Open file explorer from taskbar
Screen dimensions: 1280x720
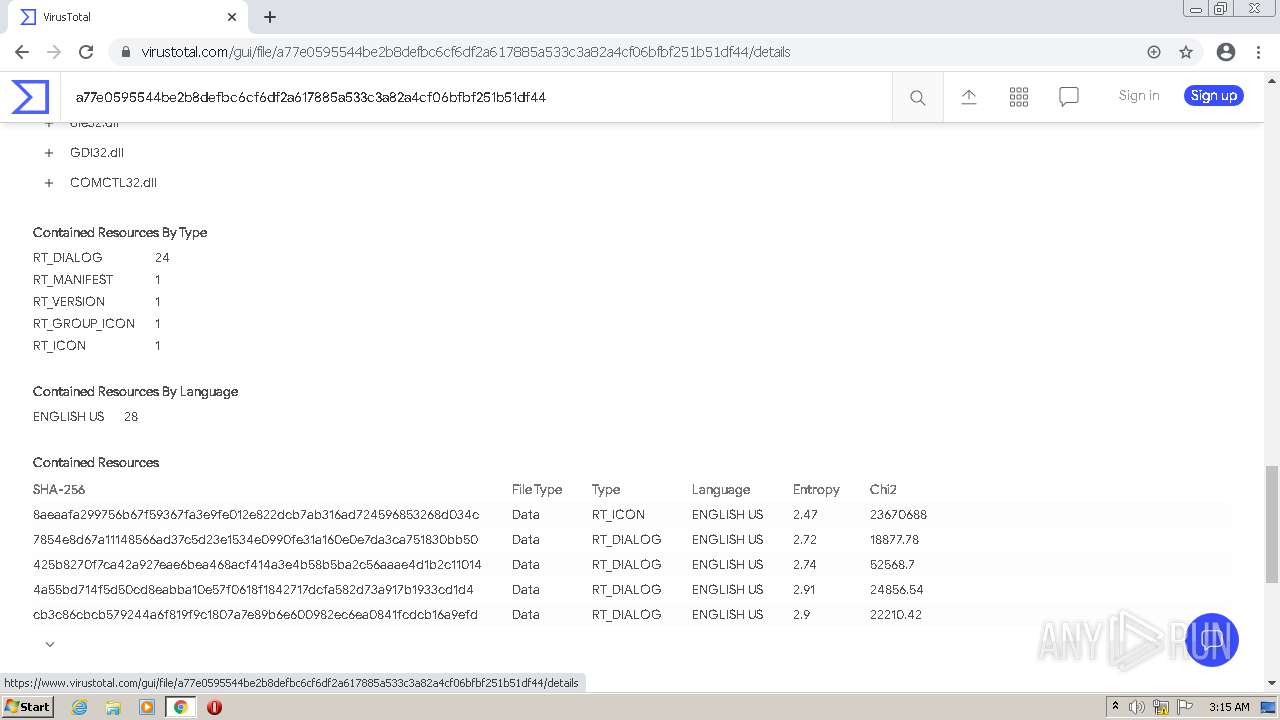pos(113,707)
